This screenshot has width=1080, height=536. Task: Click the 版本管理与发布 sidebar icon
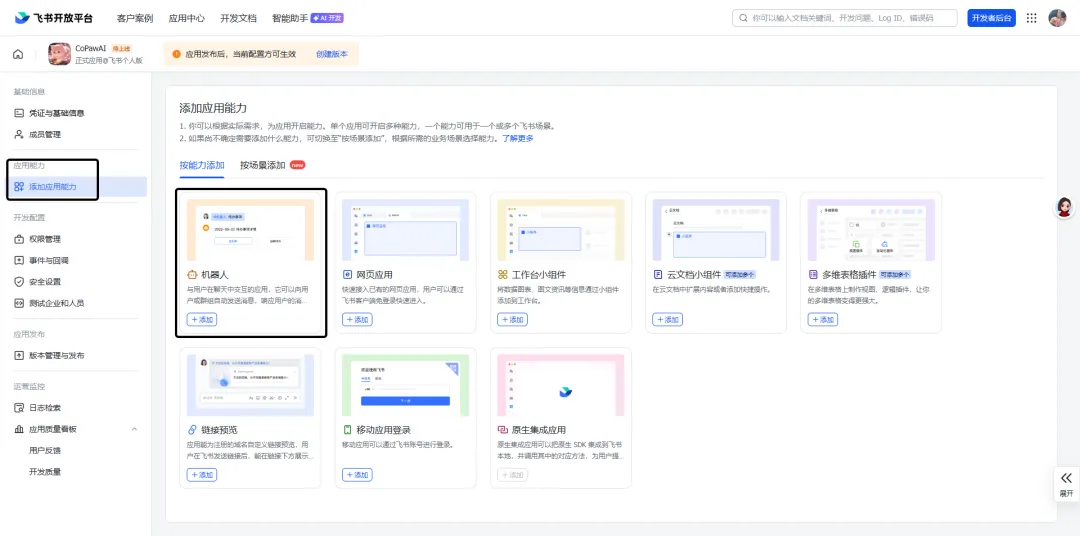tap(19, 355)
